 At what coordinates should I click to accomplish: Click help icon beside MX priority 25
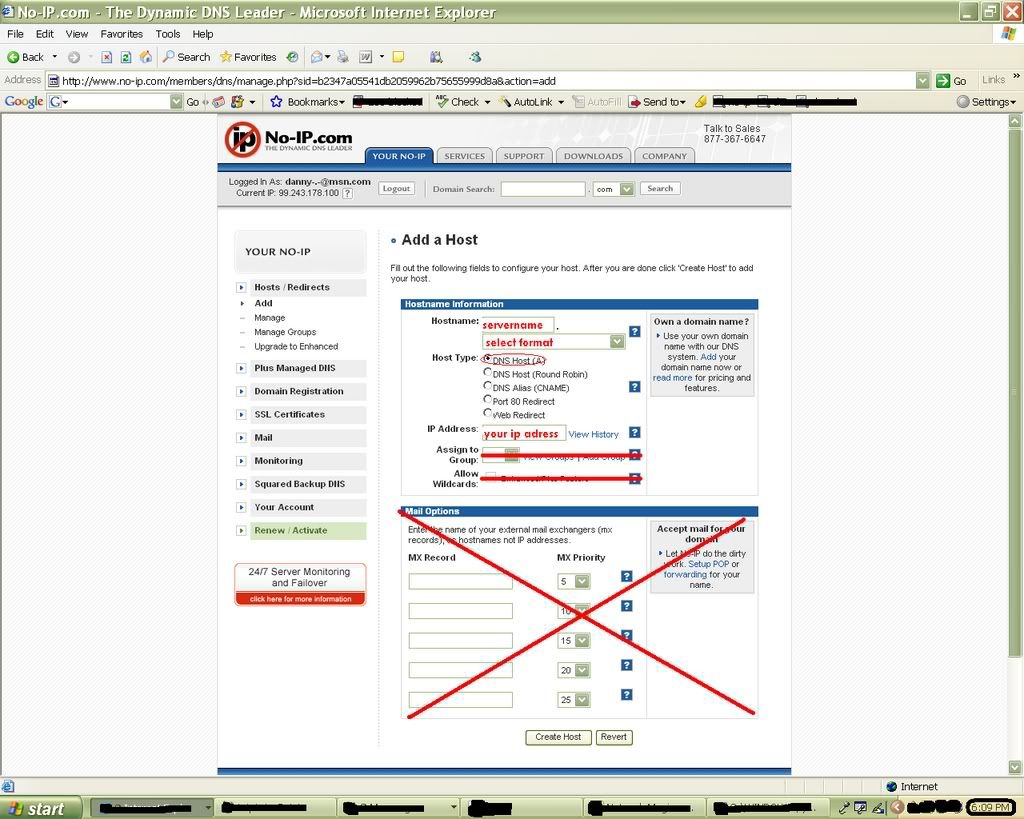(x=626, y=694)
